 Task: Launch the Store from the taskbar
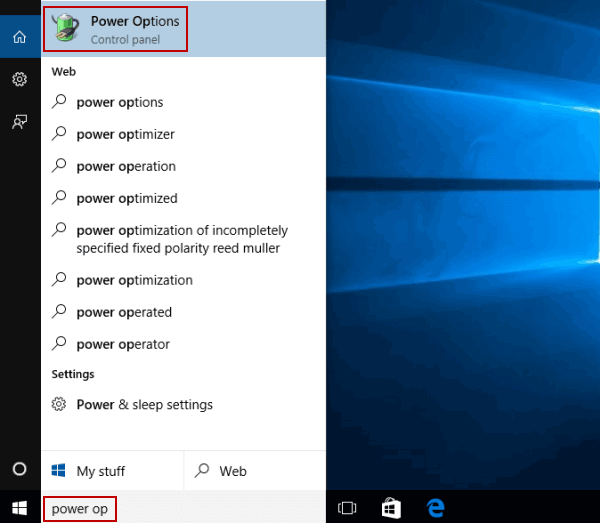point(392,507)
